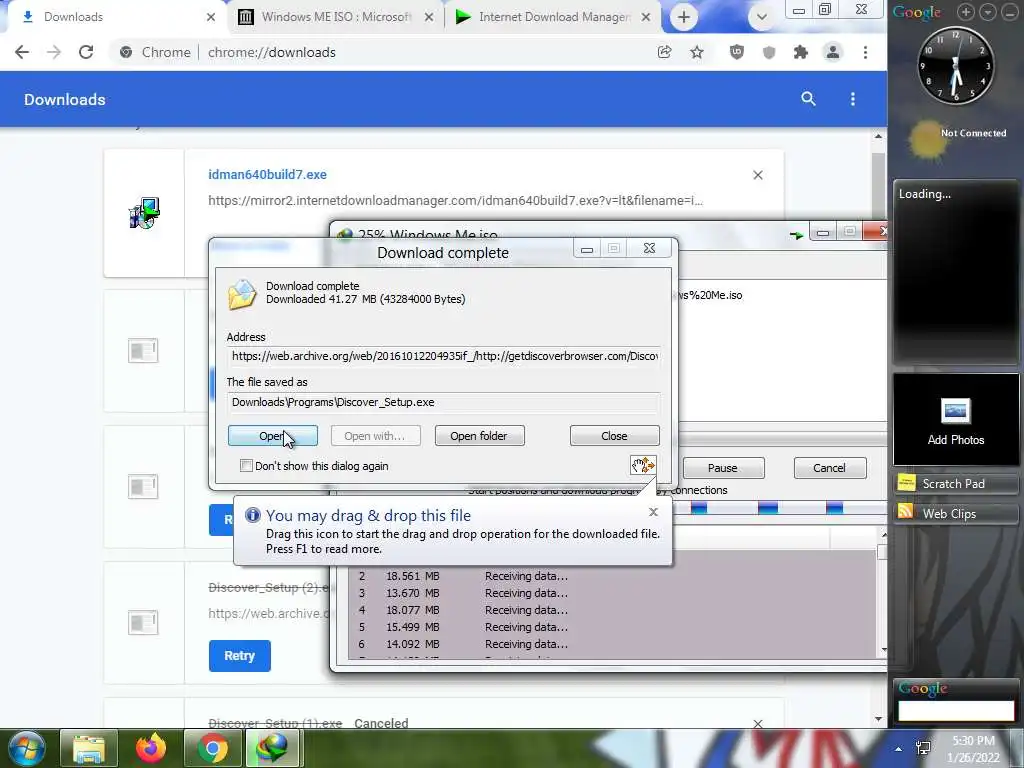Bookmark this page with the star icon
Screen dimensions: 1024x768
tap(697, 52)
